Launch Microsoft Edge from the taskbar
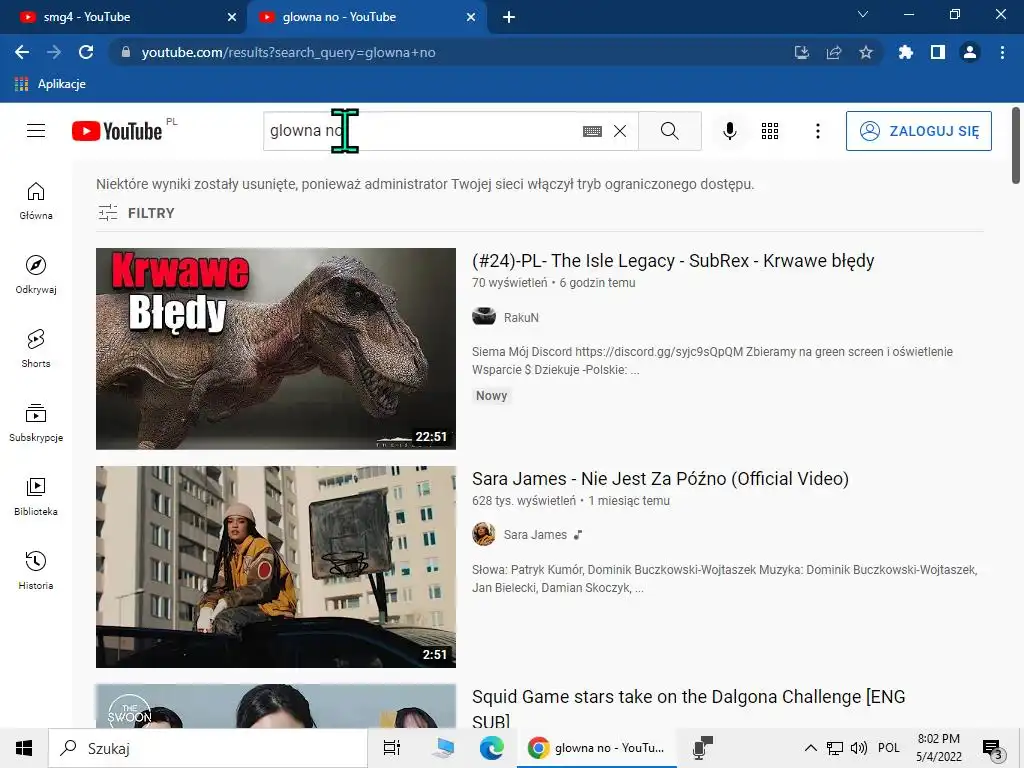 pos(492,748)
